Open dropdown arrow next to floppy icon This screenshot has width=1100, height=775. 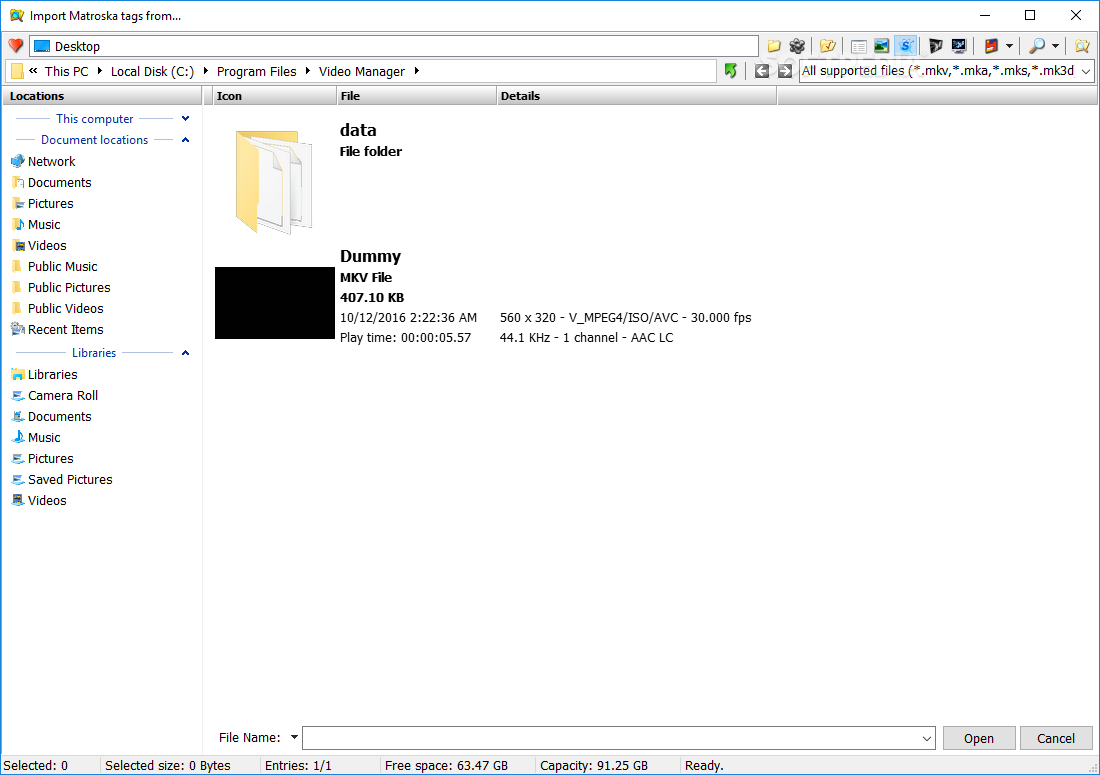1010,46
